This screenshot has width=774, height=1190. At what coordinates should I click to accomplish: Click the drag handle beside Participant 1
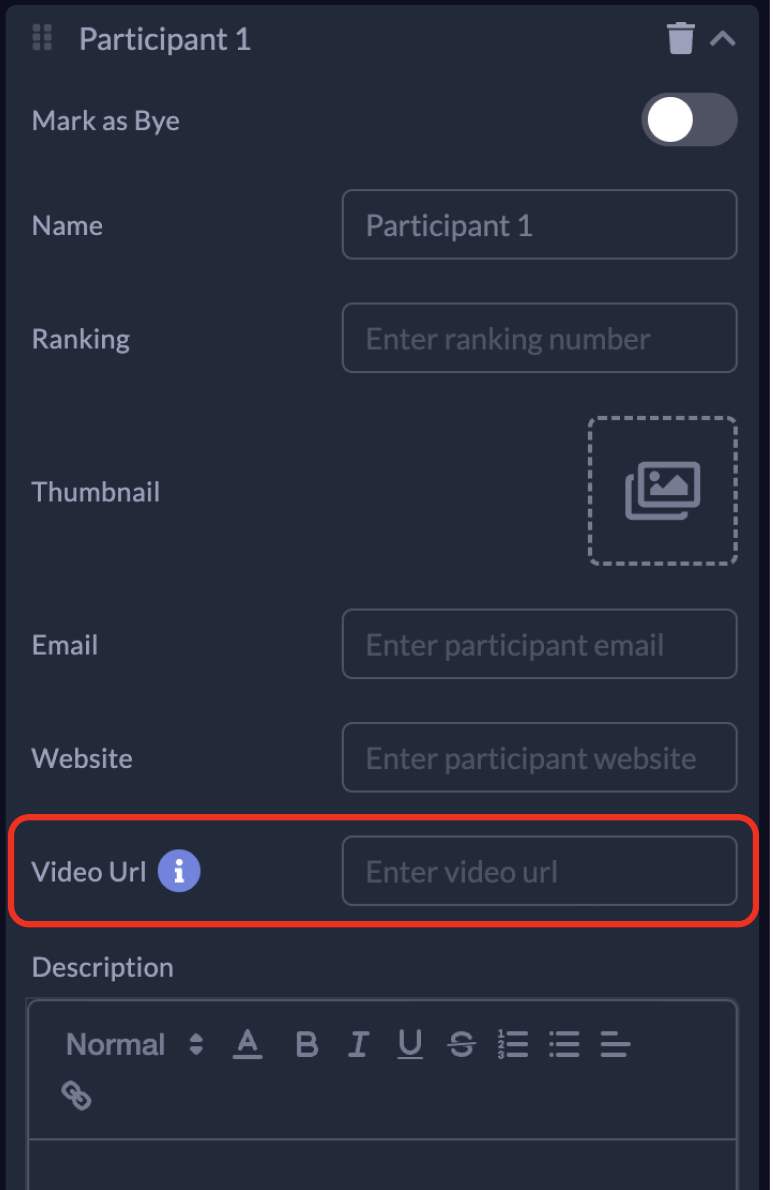42,39
